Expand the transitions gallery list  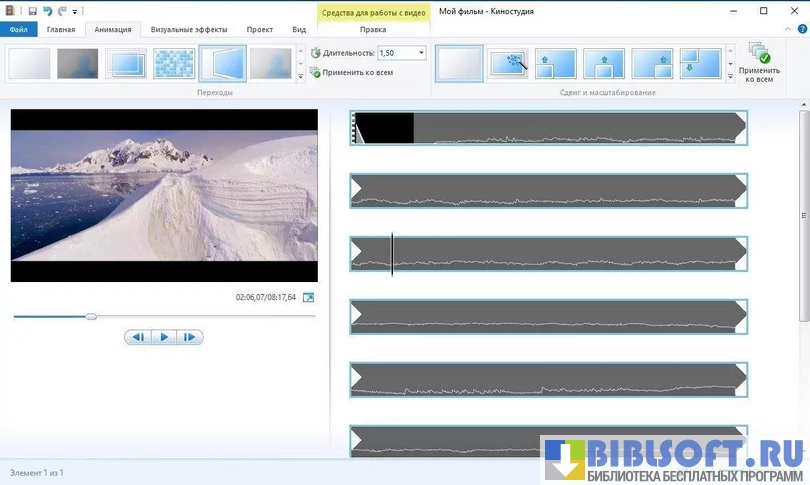[301, 76]
